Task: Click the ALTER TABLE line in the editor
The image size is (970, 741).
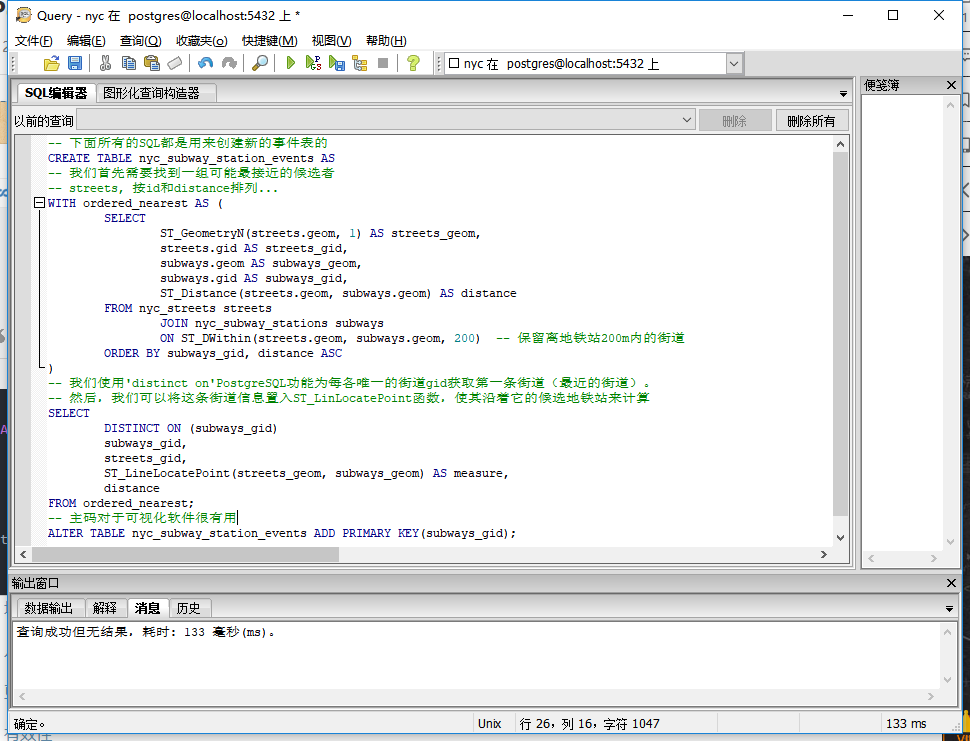Action: [x=281, y=533]
